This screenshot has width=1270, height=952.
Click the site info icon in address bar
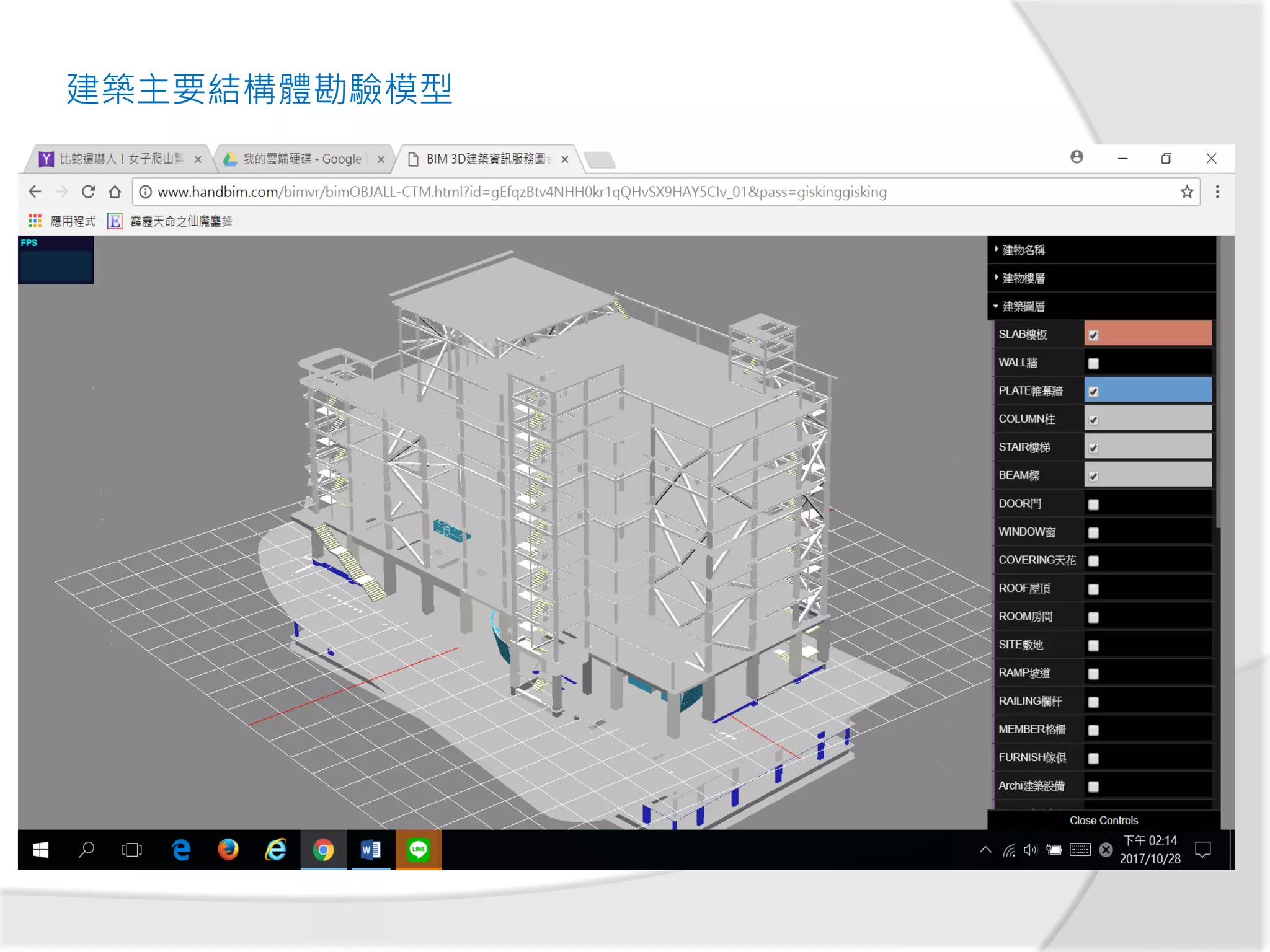[x=145, y=192]
